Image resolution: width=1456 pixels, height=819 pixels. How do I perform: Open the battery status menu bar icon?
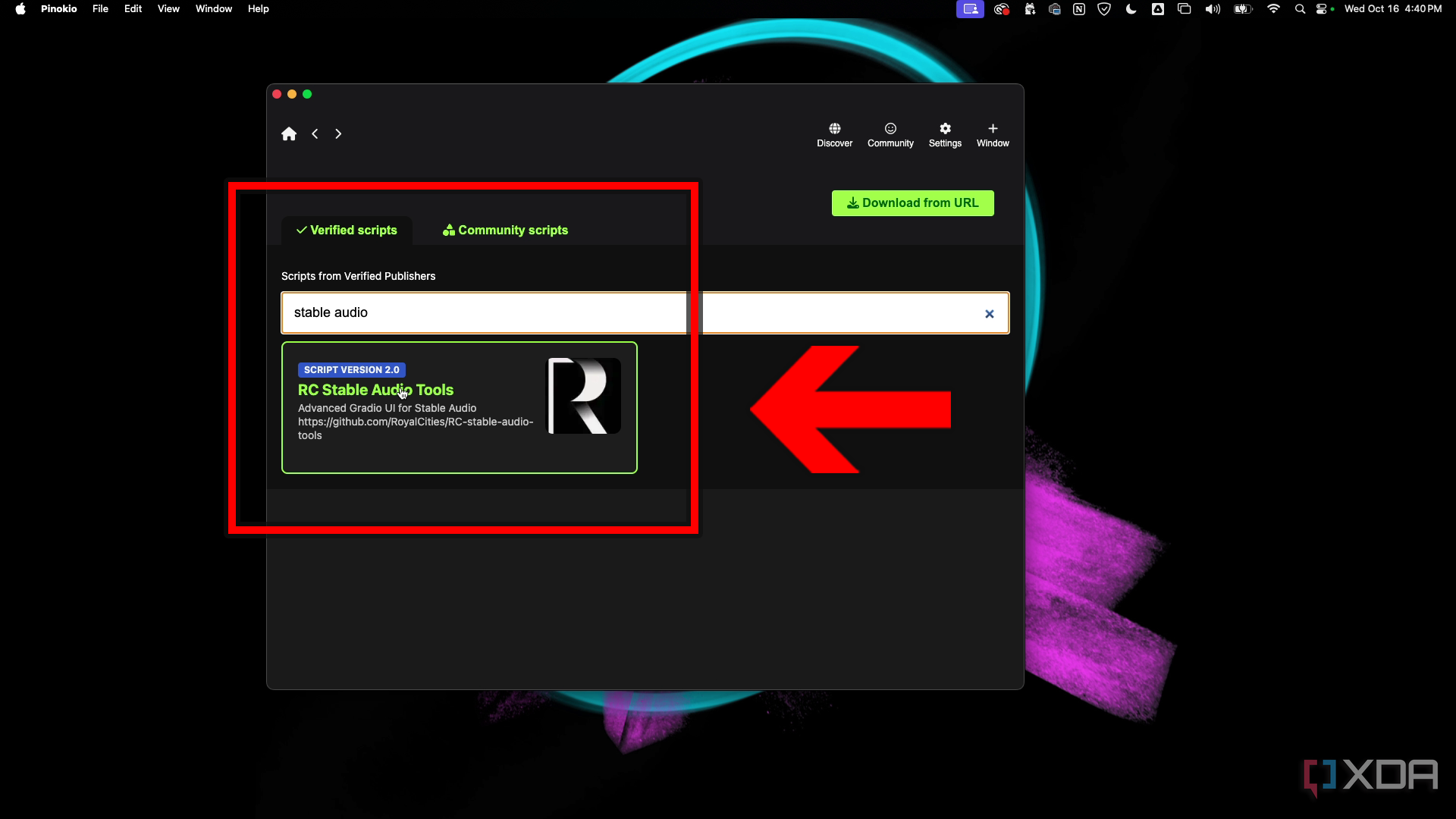(1243, 9)
